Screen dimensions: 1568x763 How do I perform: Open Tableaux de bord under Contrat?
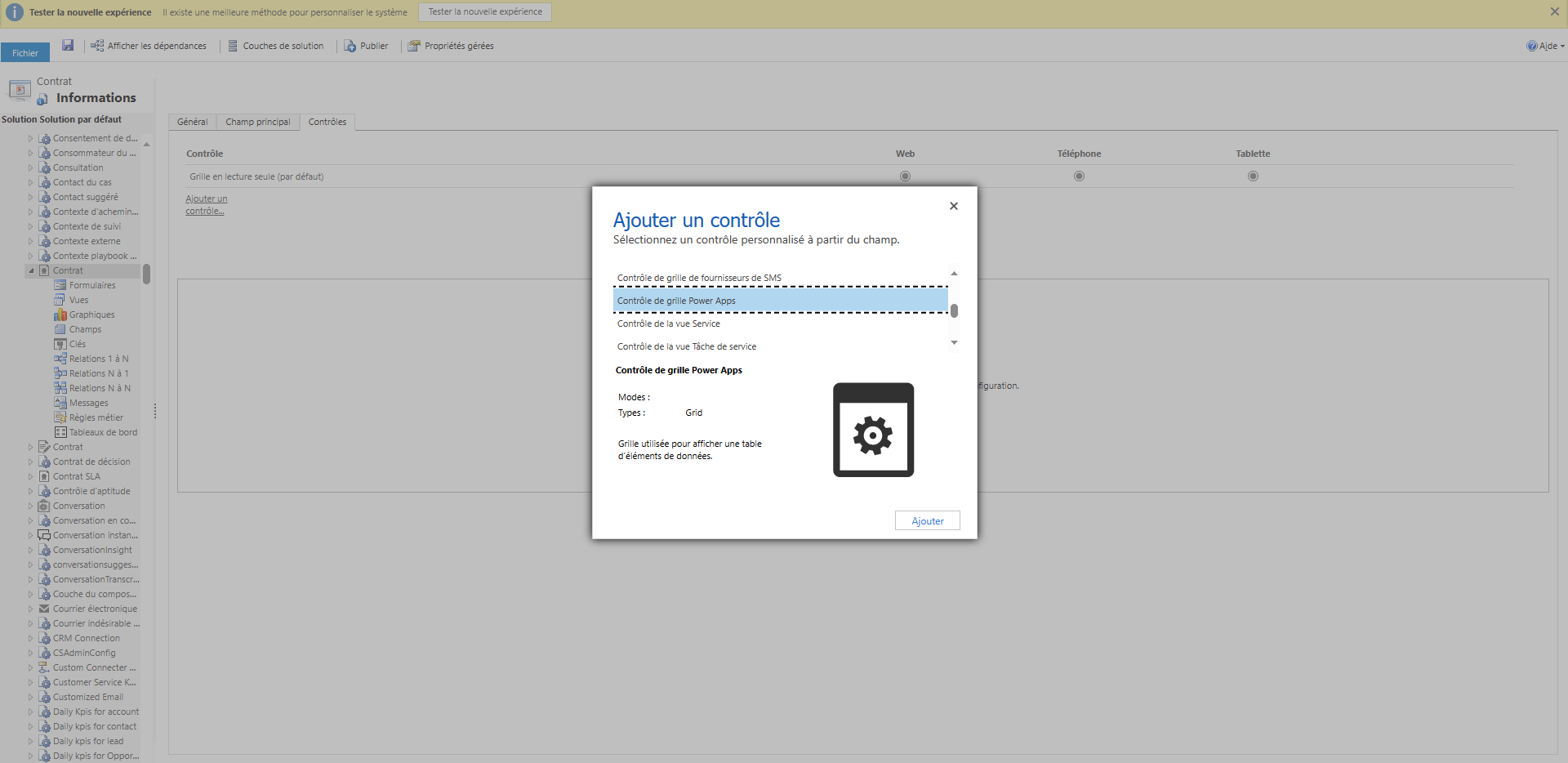pyautogui.click(x=101, y=431)
